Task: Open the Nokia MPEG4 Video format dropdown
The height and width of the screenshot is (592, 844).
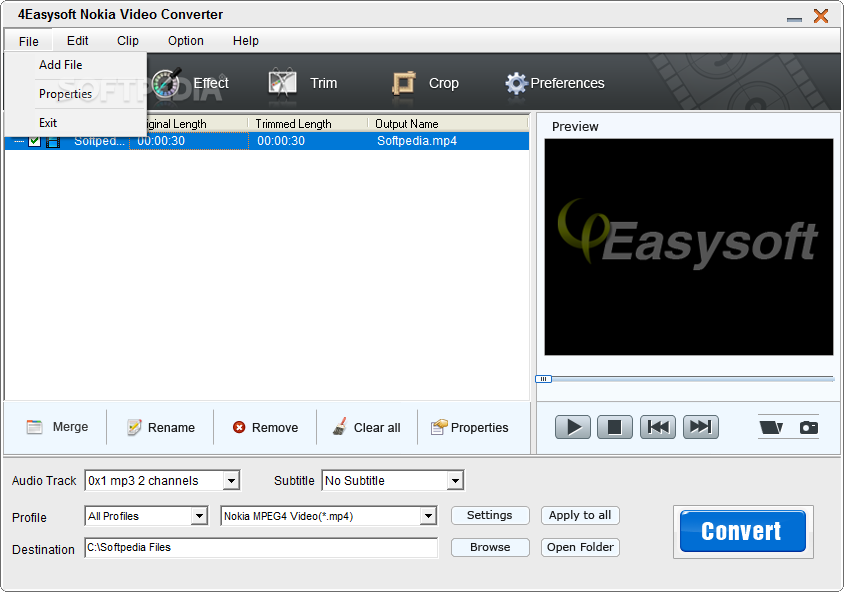Action: [x=428, y=516]
